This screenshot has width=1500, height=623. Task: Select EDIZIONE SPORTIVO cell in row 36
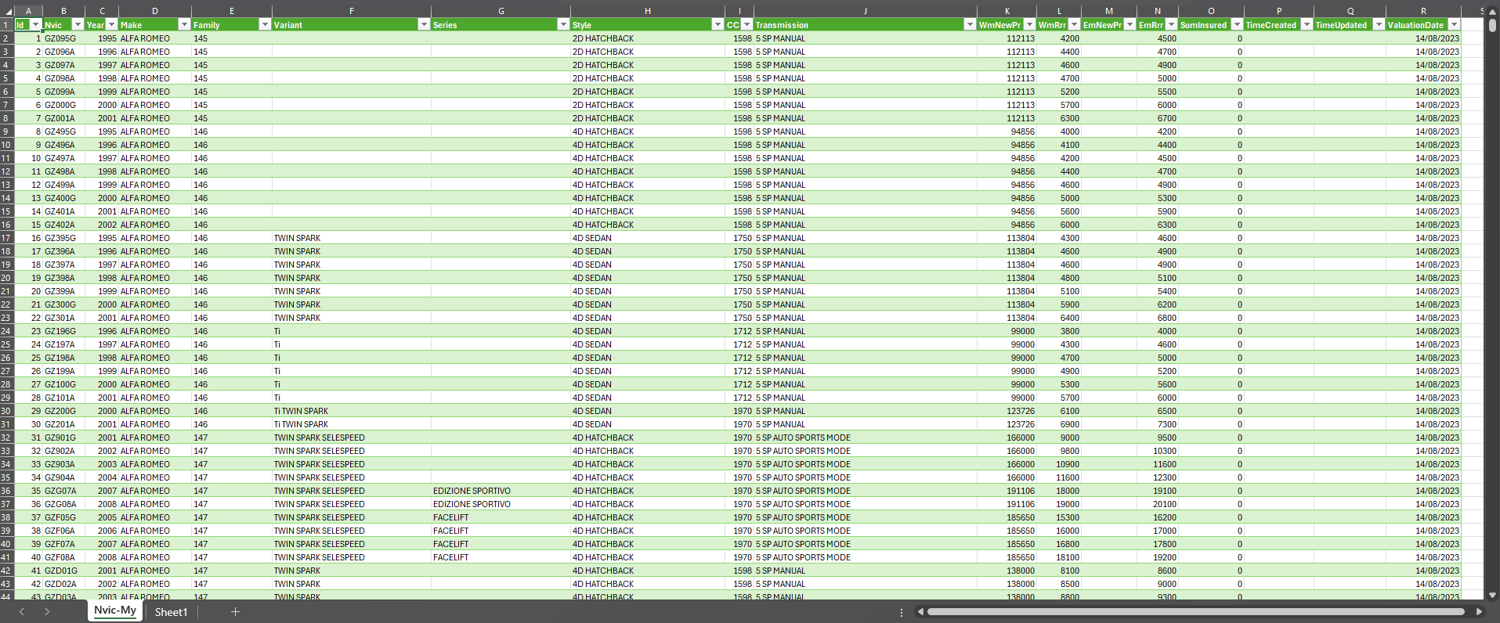point(501,491)
